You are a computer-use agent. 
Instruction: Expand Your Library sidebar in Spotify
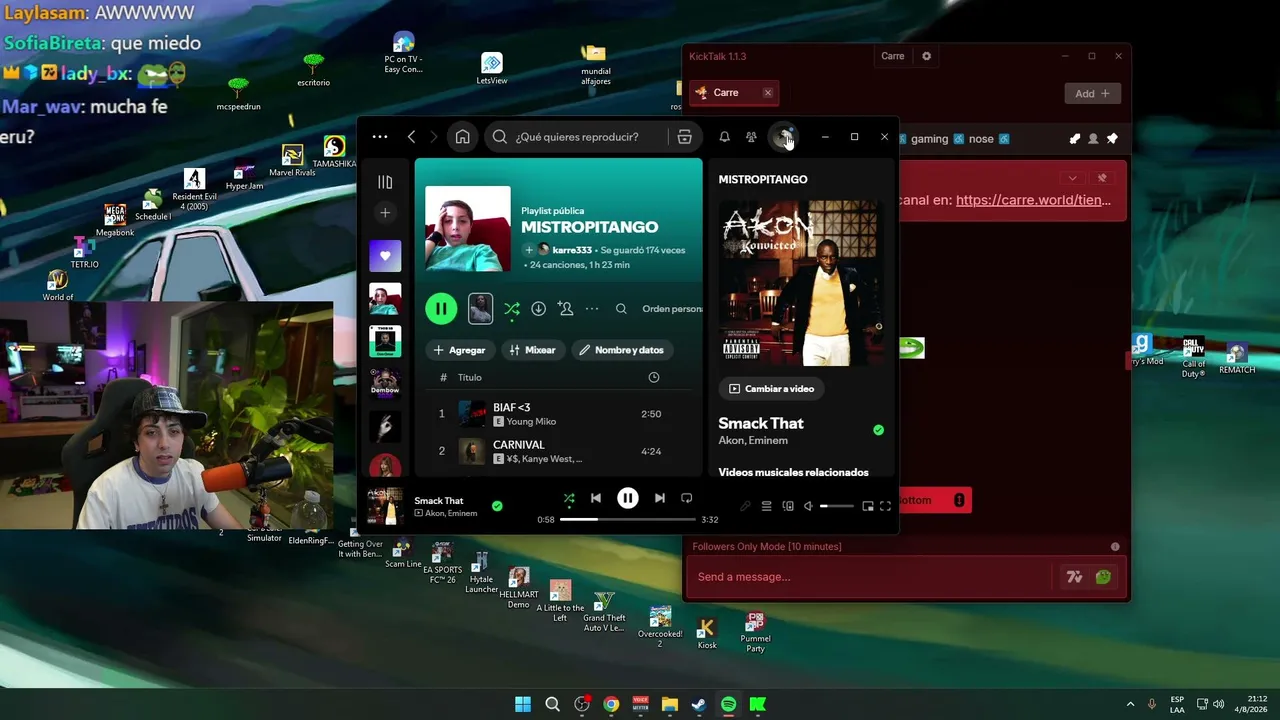point(385,182)
